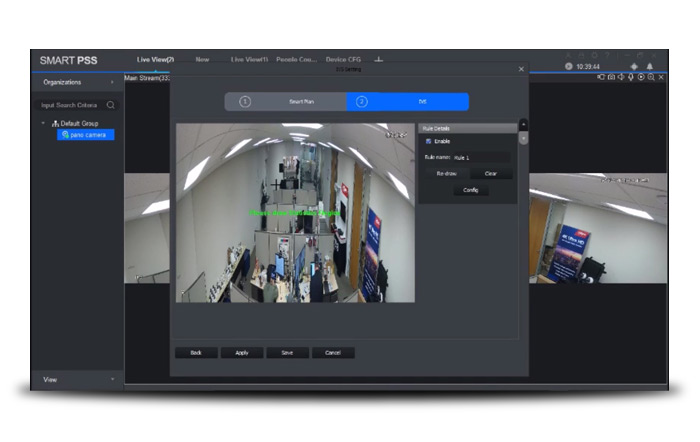
Task: Click the step 2 IVS circle icon
Action: [x=362, y=101]
